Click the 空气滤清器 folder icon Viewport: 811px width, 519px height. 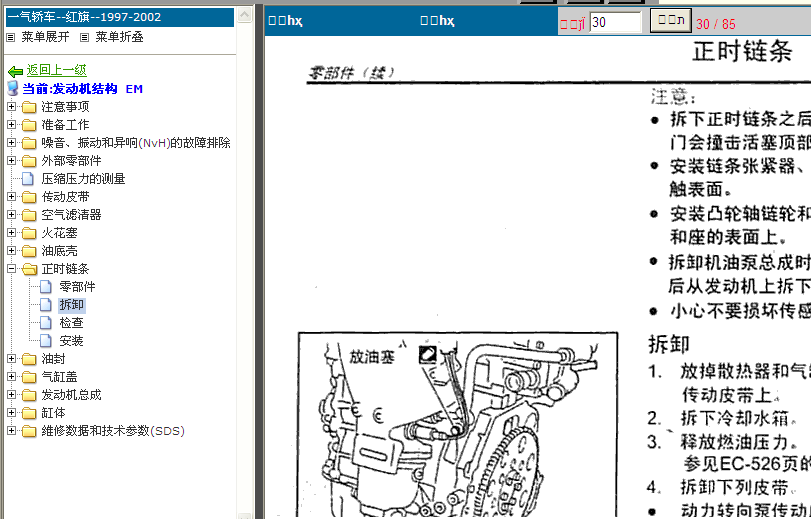(x=29, y=215)
